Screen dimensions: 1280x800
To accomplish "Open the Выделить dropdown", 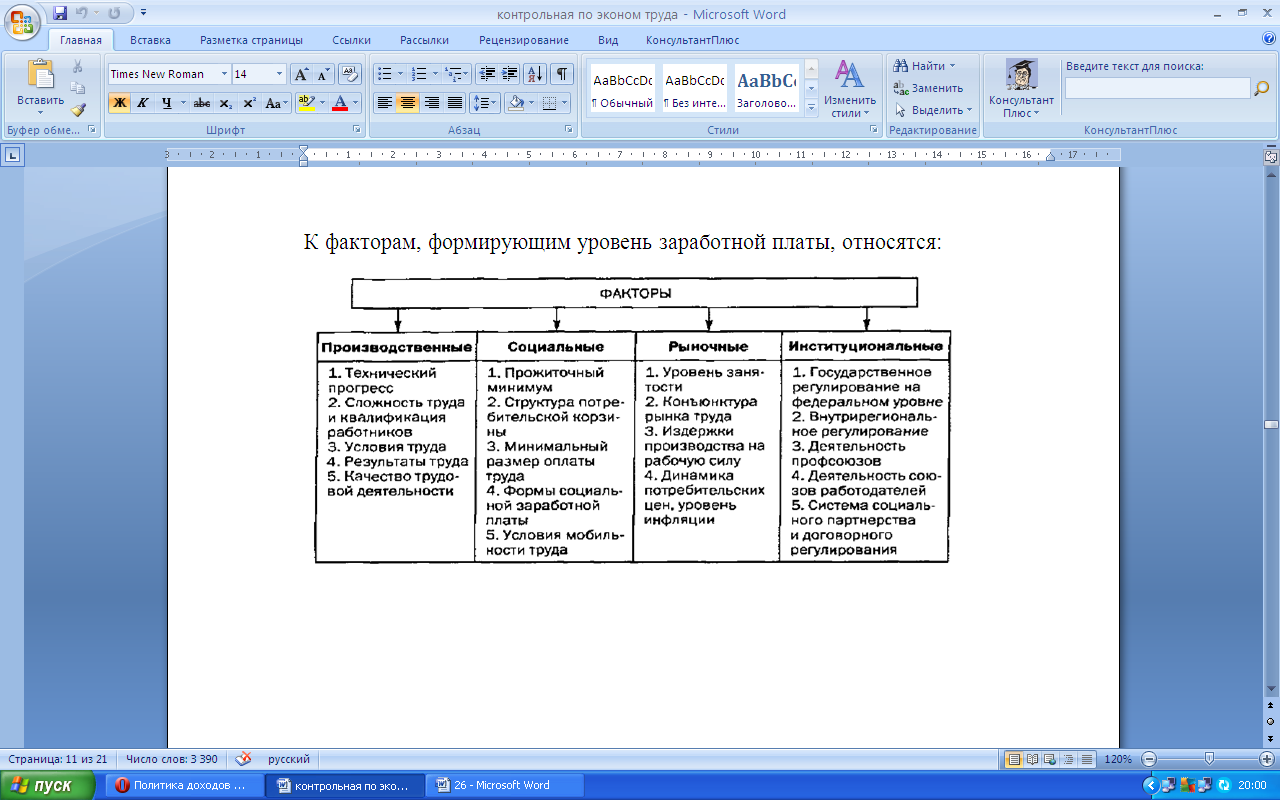I will click(x=970, y=110).
